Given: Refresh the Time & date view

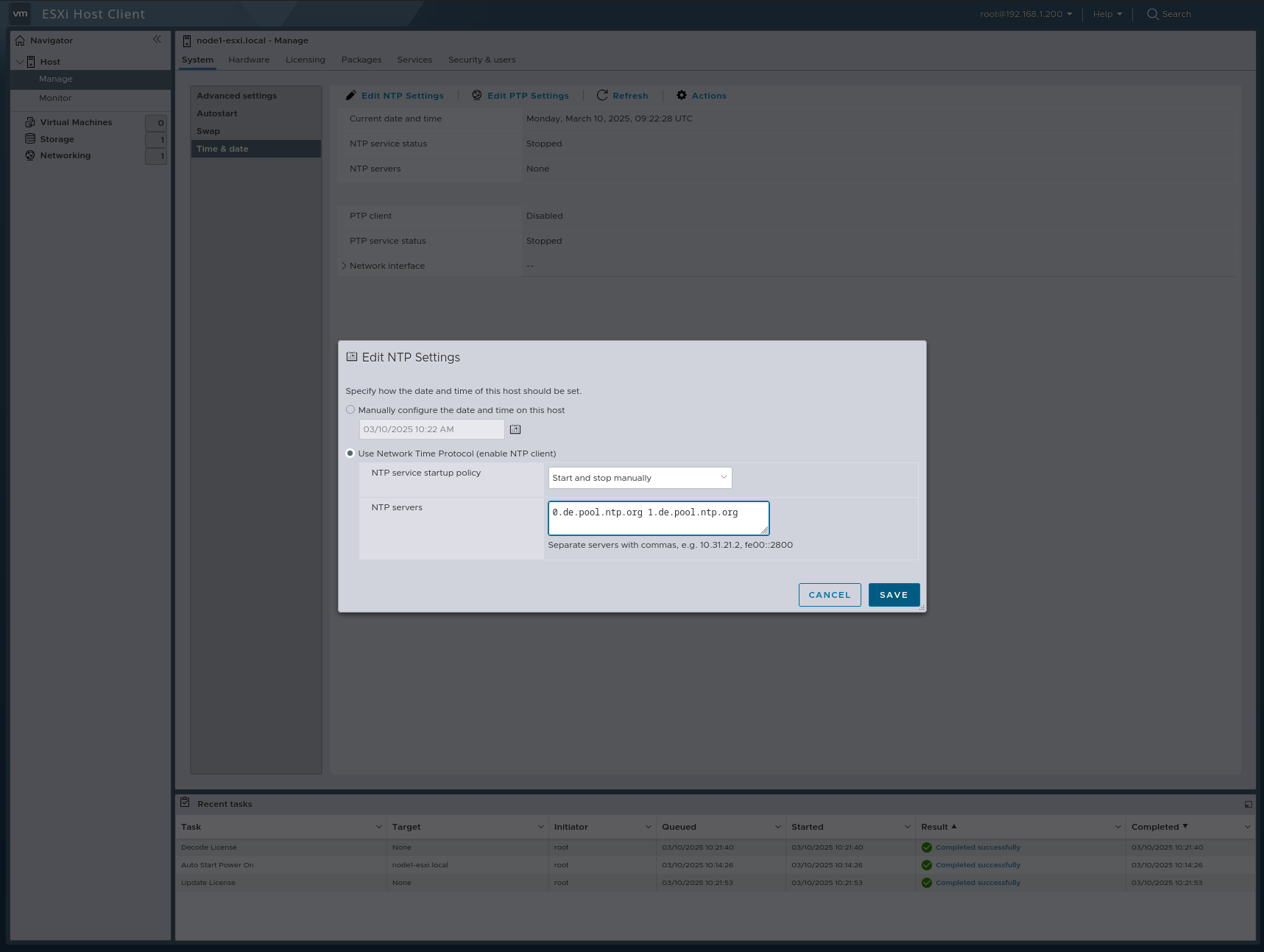Looking at the screenshot, I should tap(602, 95).
